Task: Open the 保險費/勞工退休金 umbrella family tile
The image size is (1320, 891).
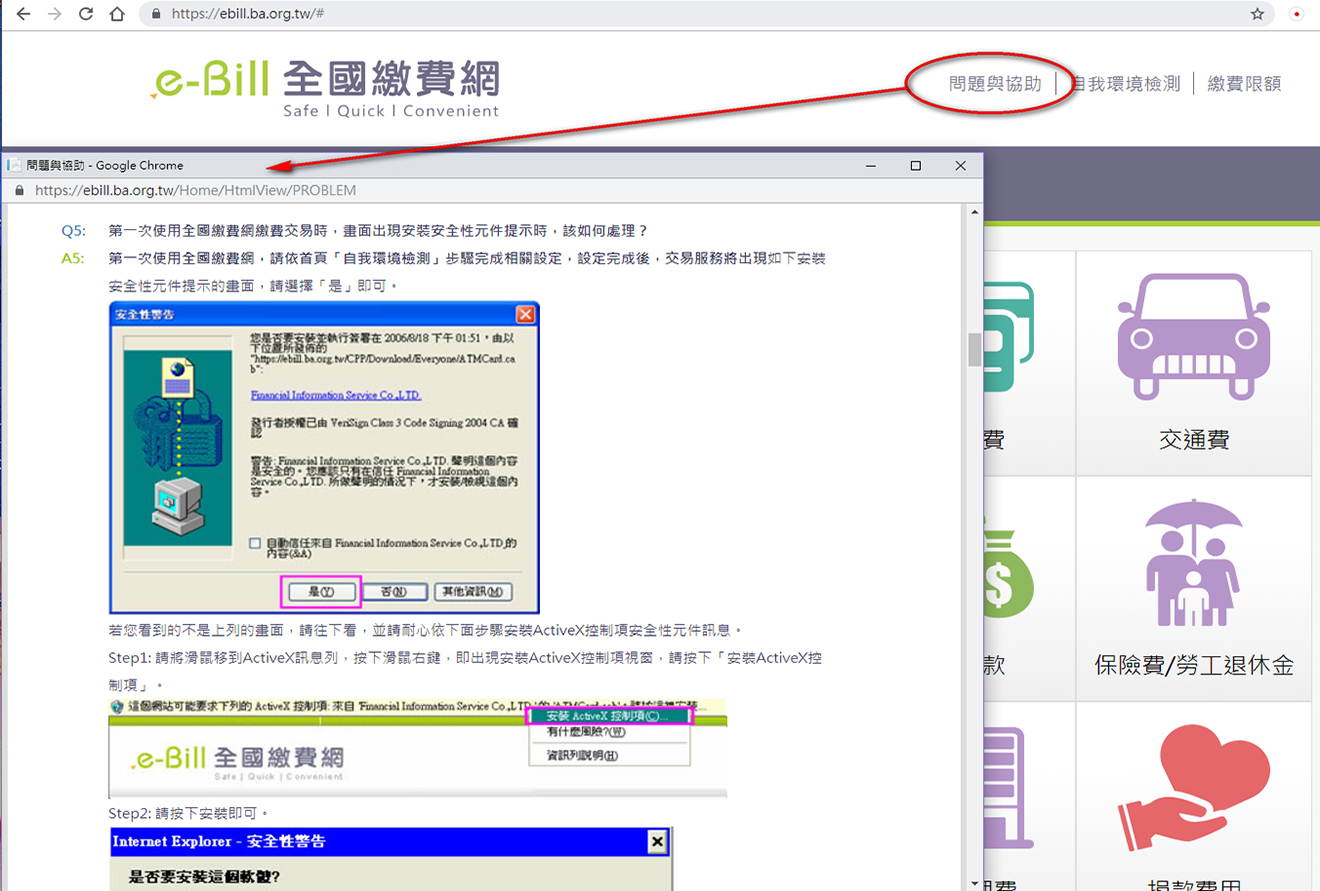Action: pyautogui.click(x=1194, y=589)
